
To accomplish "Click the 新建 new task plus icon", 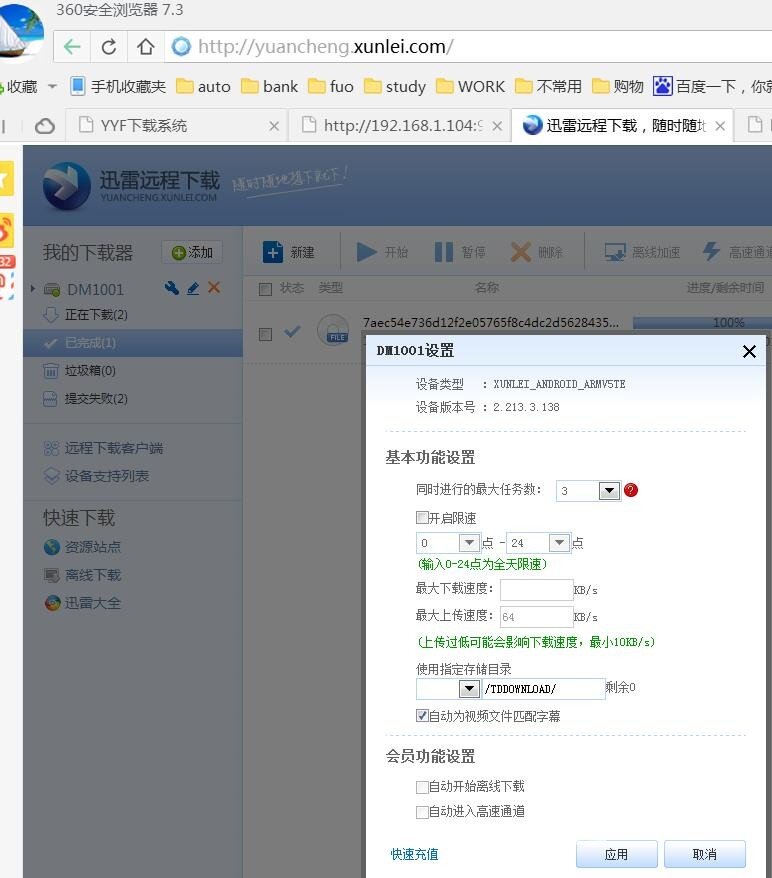I will [273, 253].
